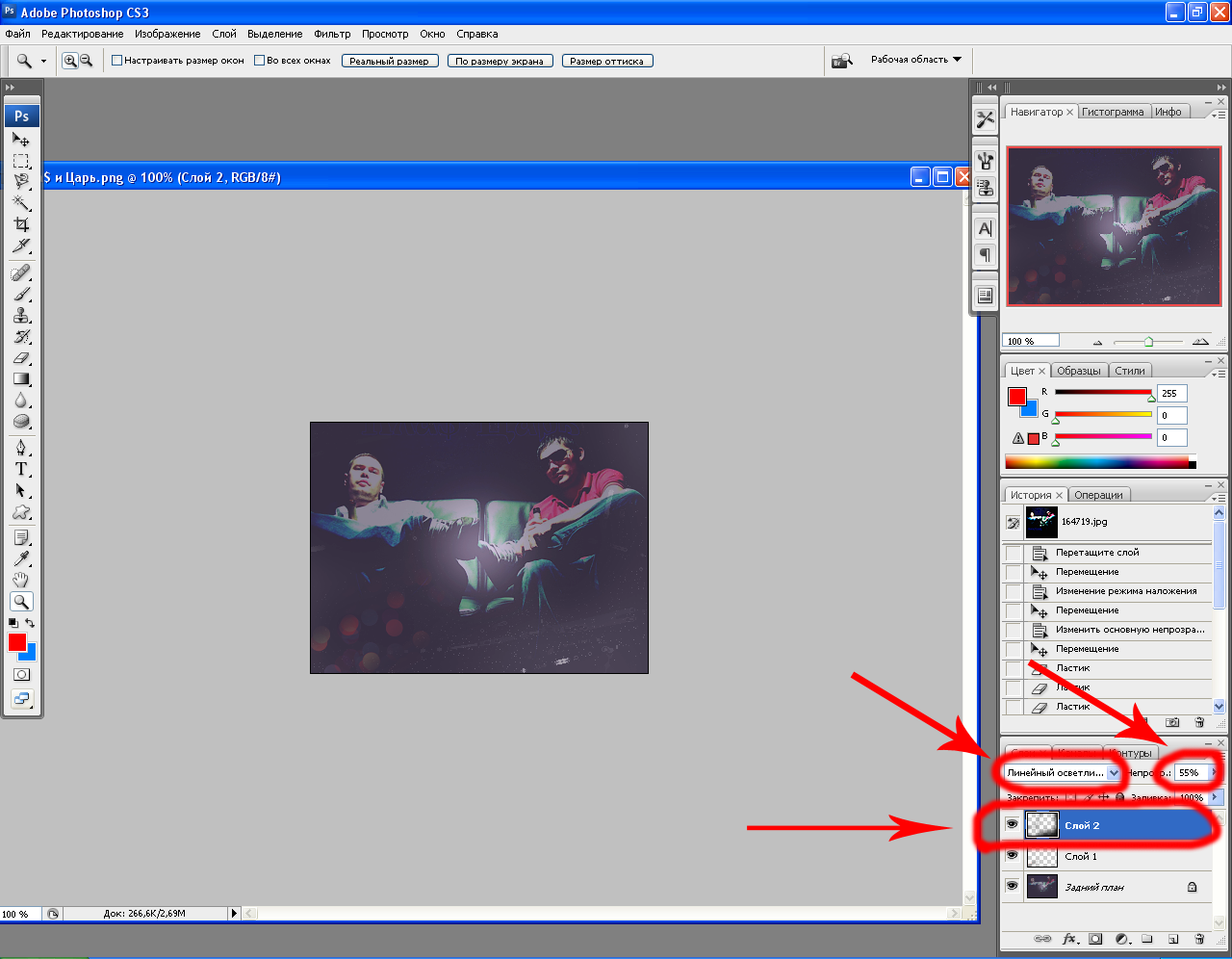
Task: Activate the Hand tool
Action: (x=21, y=580)
